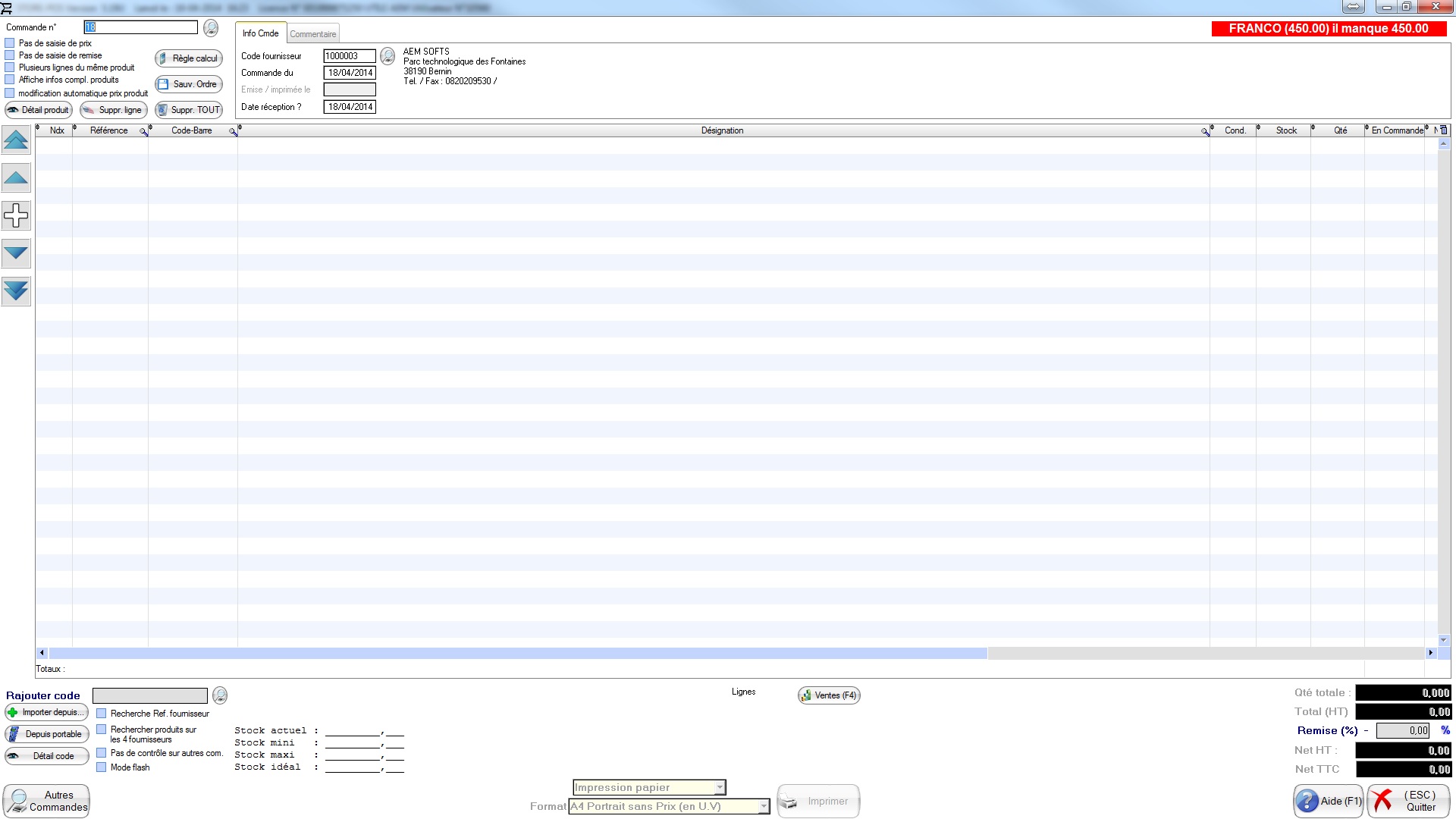The image size is (1456, 819).
Task: Check Recherche Ref. fournisseur option
Action: 102,714
